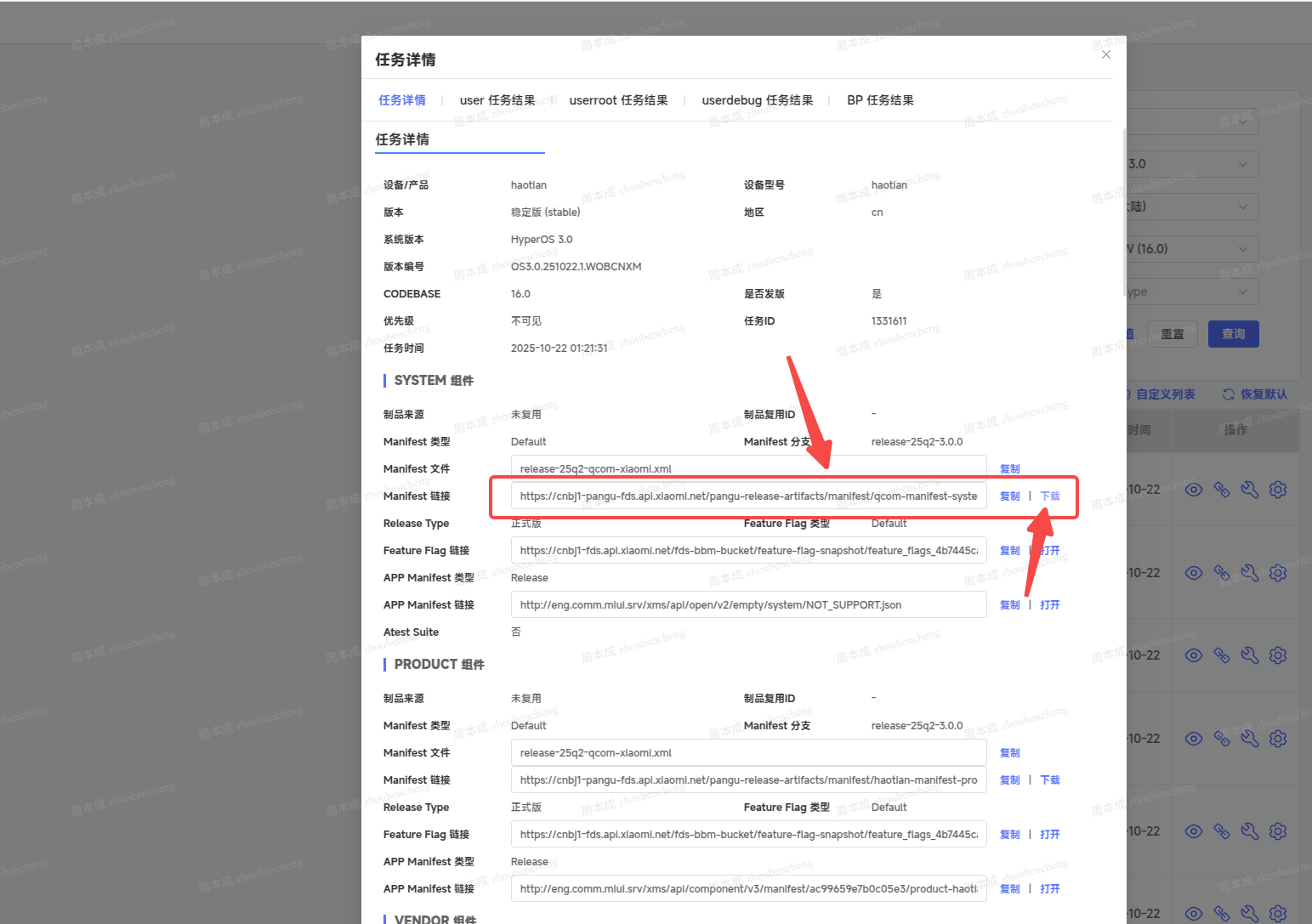The width and height of the screenshot is (1312, 924).
Task: Click the SYSTEM Manifest 链接 URL field
Action: [x=748, y=496]
